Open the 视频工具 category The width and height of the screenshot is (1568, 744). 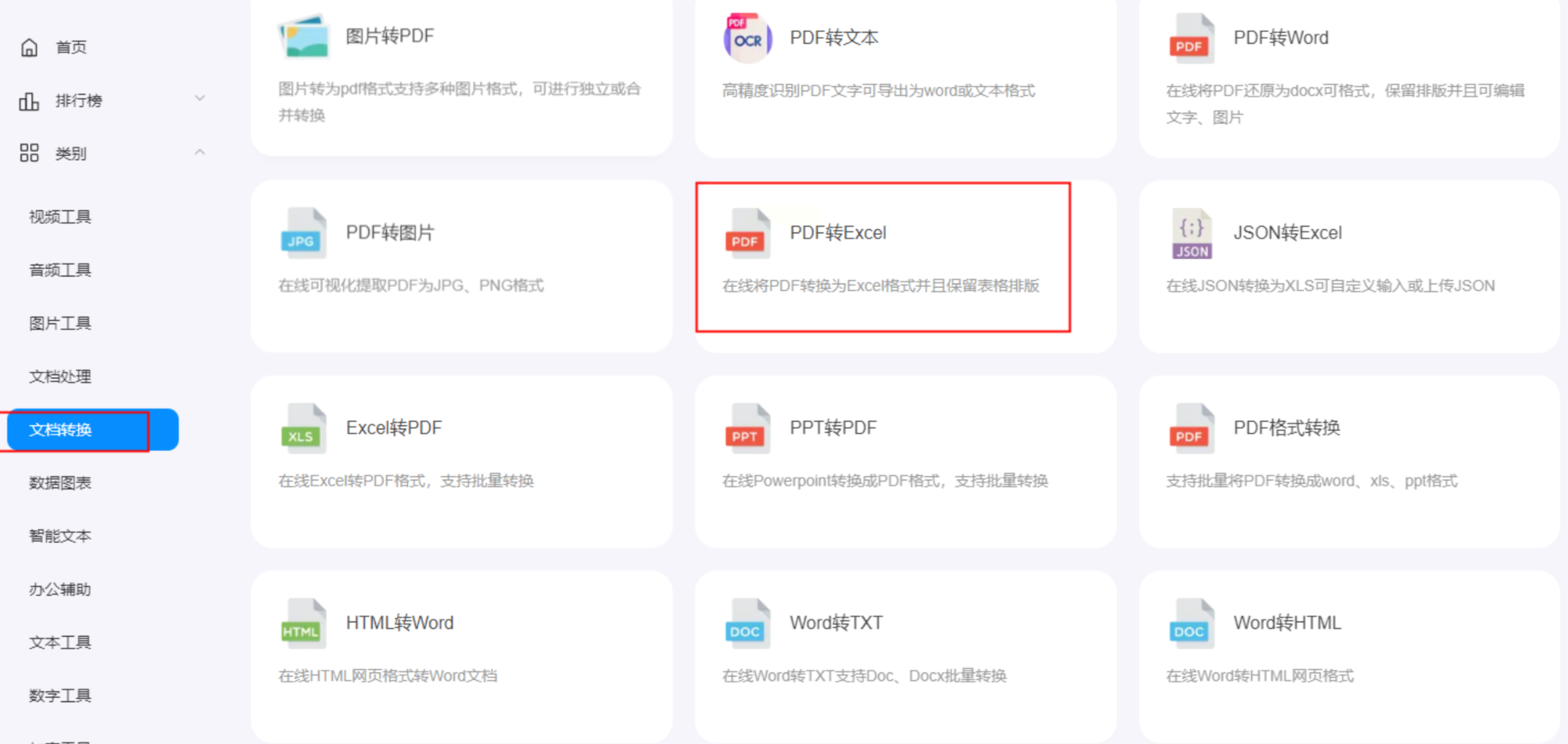[x=60, y=216]
